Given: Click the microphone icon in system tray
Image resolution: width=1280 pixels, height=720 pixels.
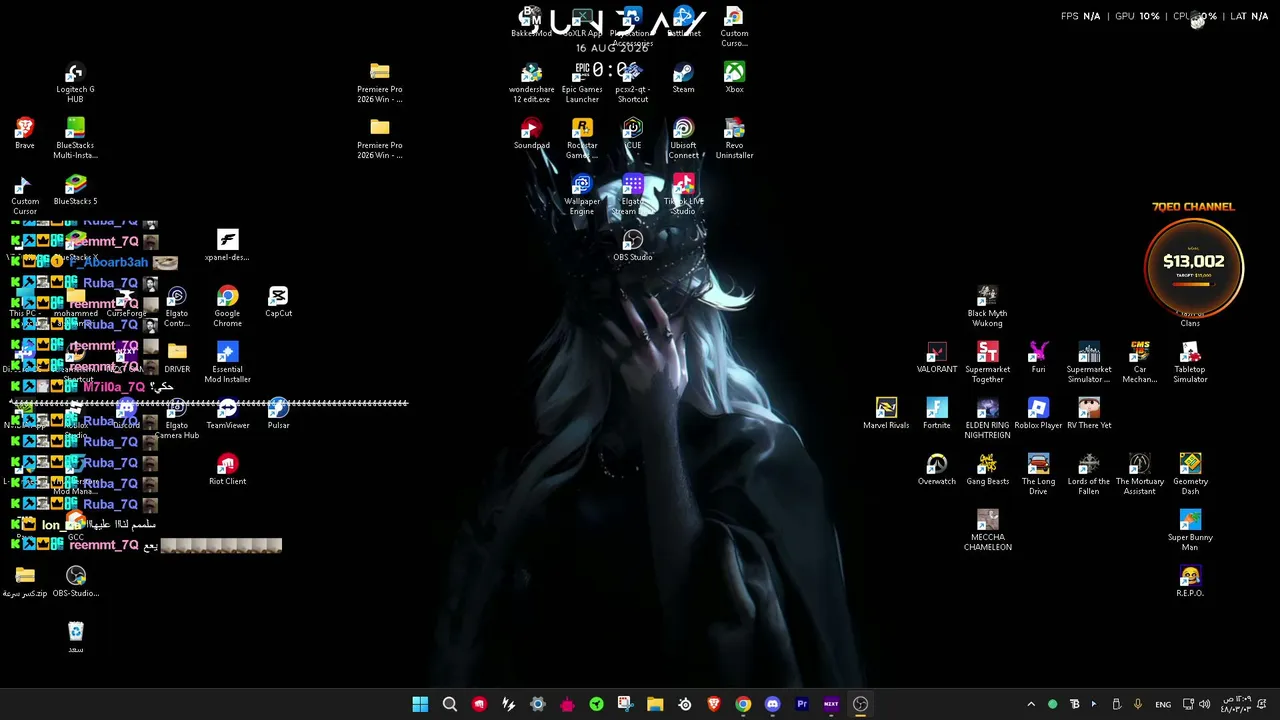Looking at the screenshot, I should point(1137,704).
